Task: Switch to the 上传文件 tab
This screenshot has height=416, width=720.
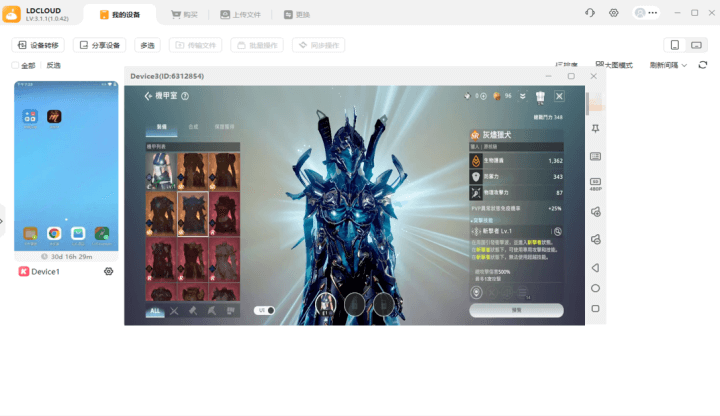Action: point(240,15)
